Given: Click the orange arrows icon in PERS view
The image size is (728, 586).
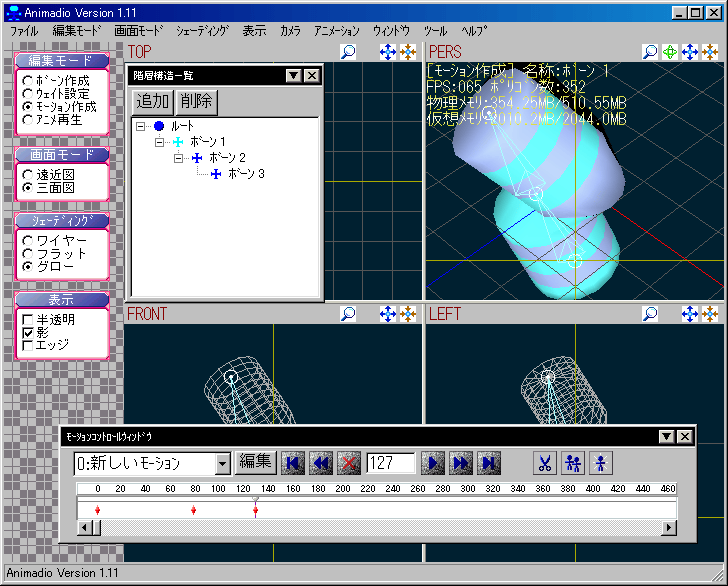Looking at the screenshot, I should point(710,52).
